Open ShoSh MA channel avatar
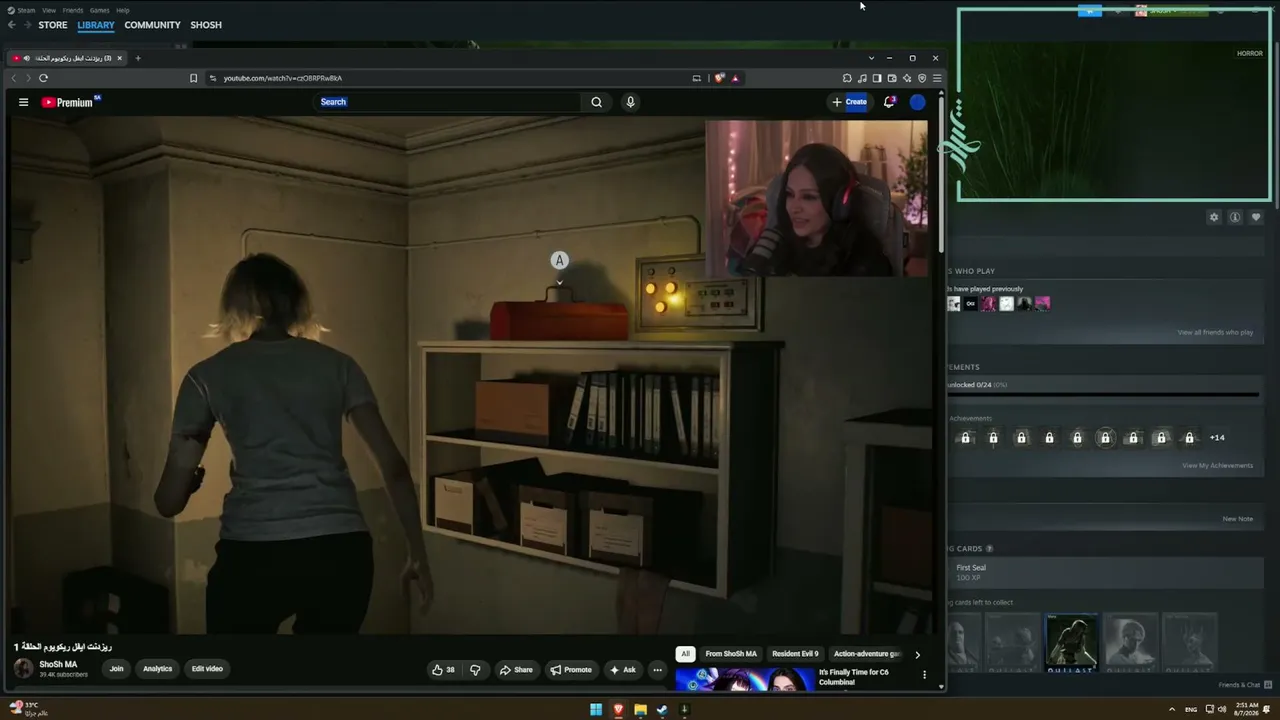This screenshot has height=720, width=1280. coord(23,669)
